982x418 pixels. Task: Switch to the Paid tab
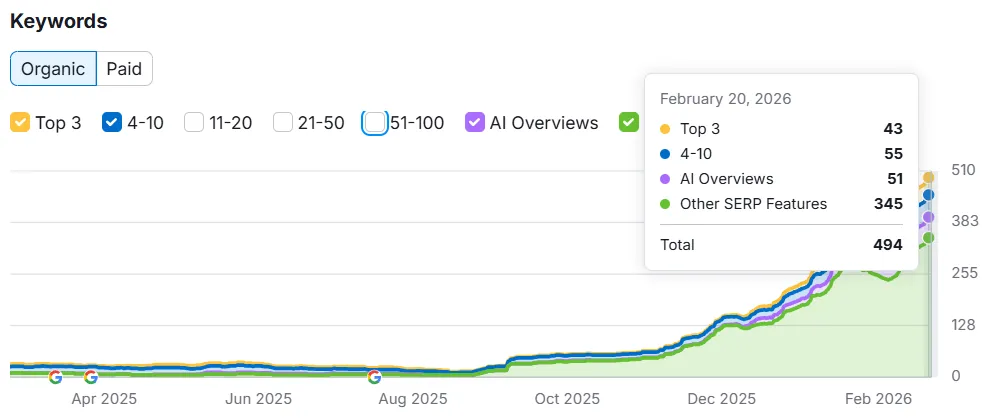125,69
